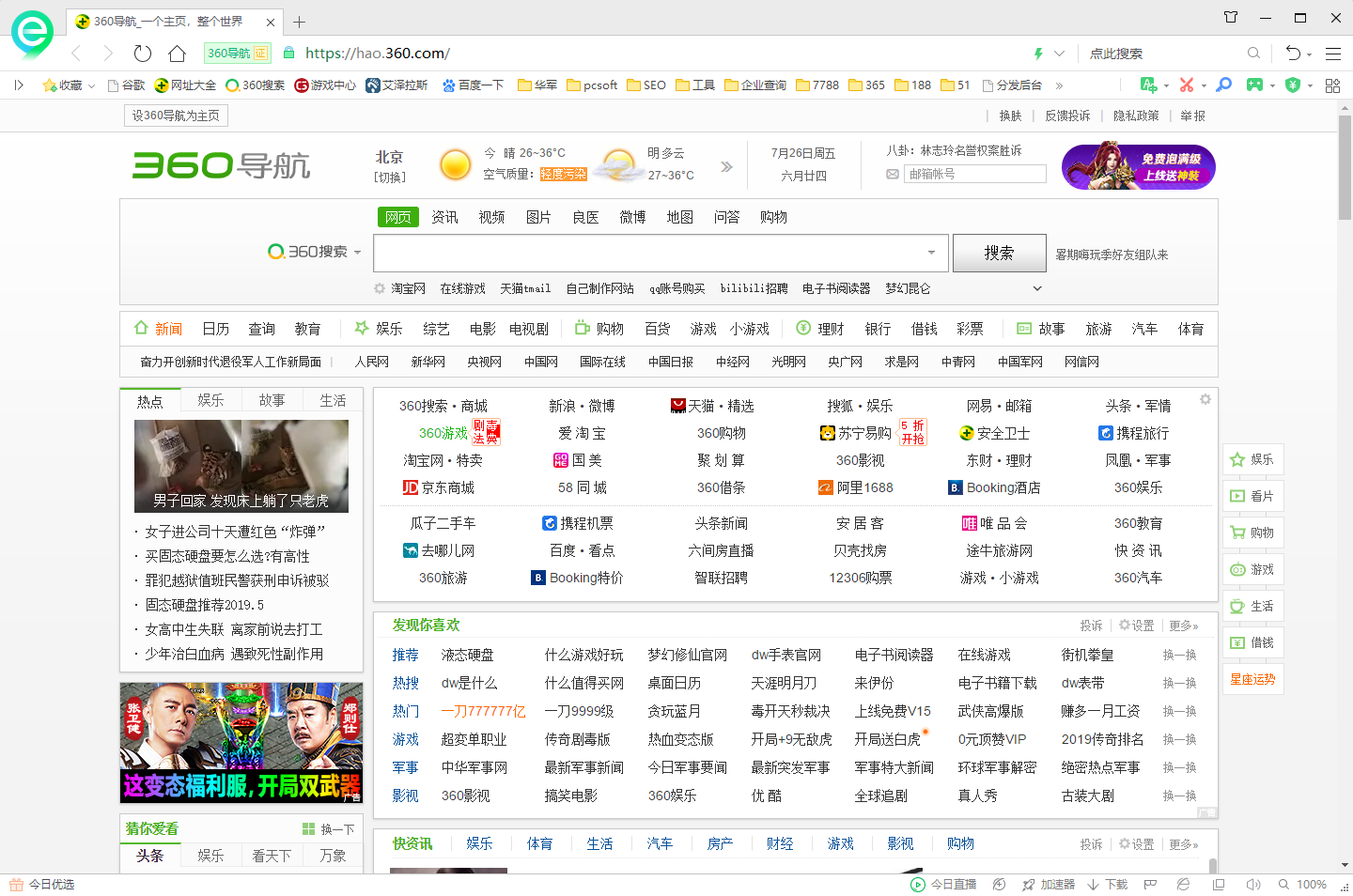Open the 看片 panel in right sidebar

pos(1252,496)
